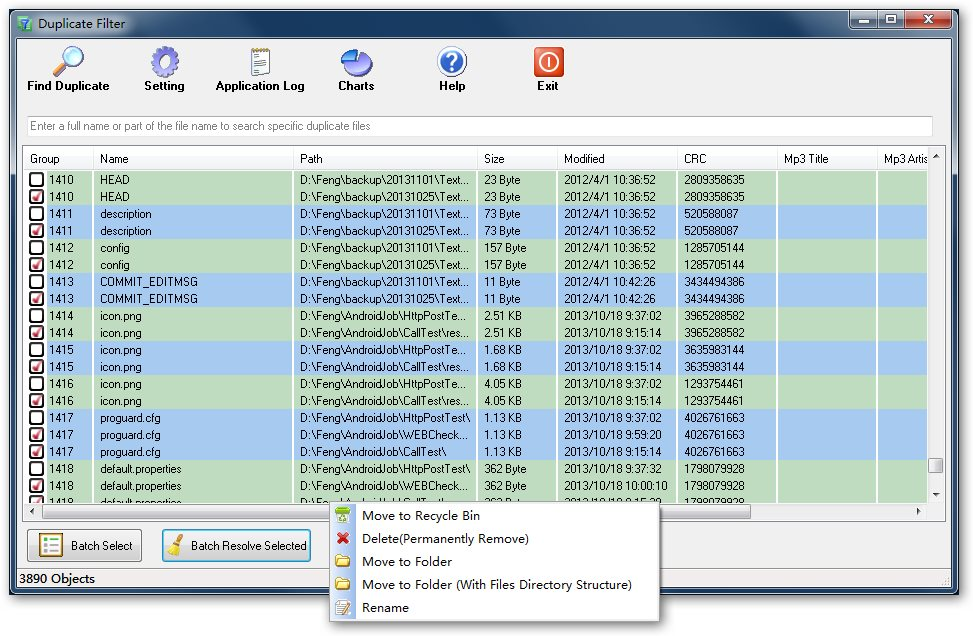Check group 1416 icon.png HttpPostTe checkbox

[x=37, y=383]
